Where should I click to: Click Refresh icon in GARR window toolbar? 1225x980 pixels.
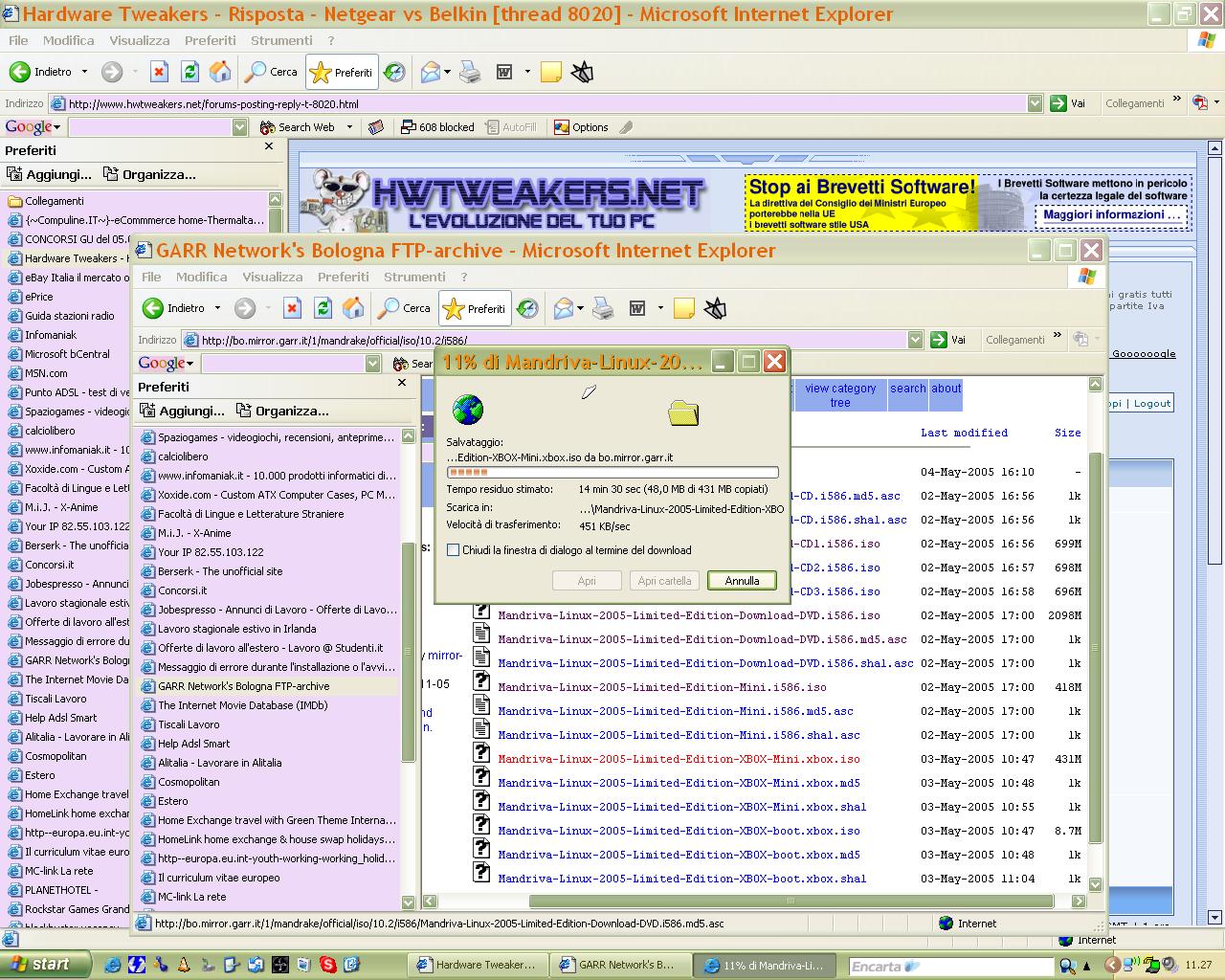pyautogui.click(x=323, y=308)
